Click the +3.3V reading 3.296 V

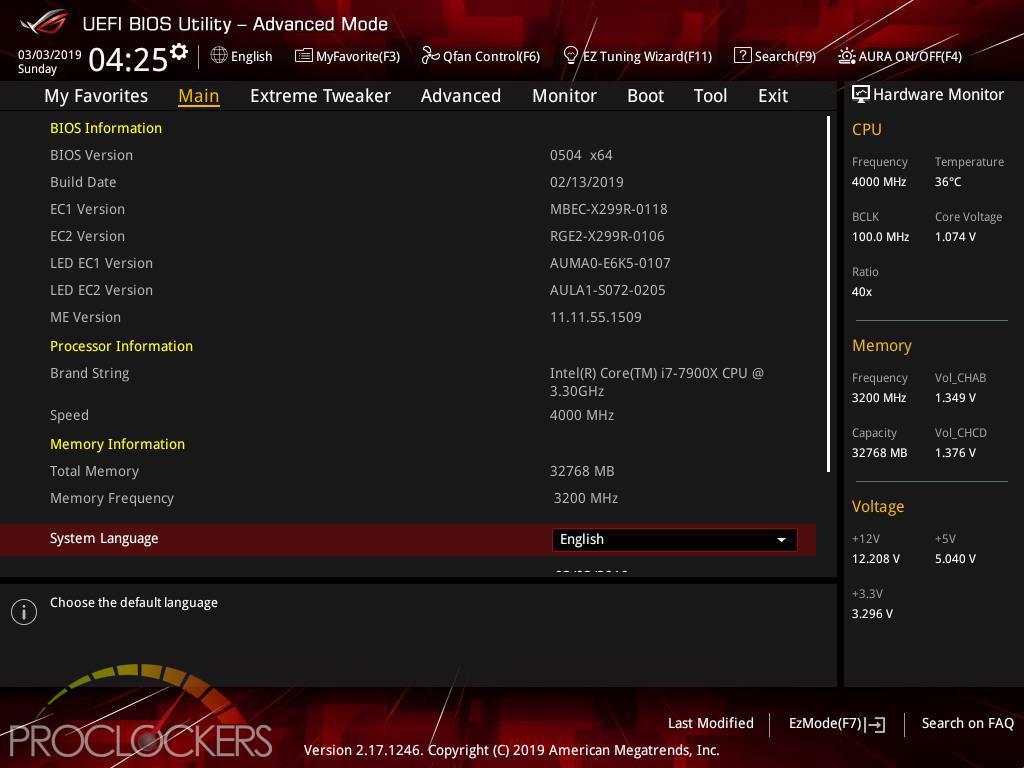pos(872,613)
